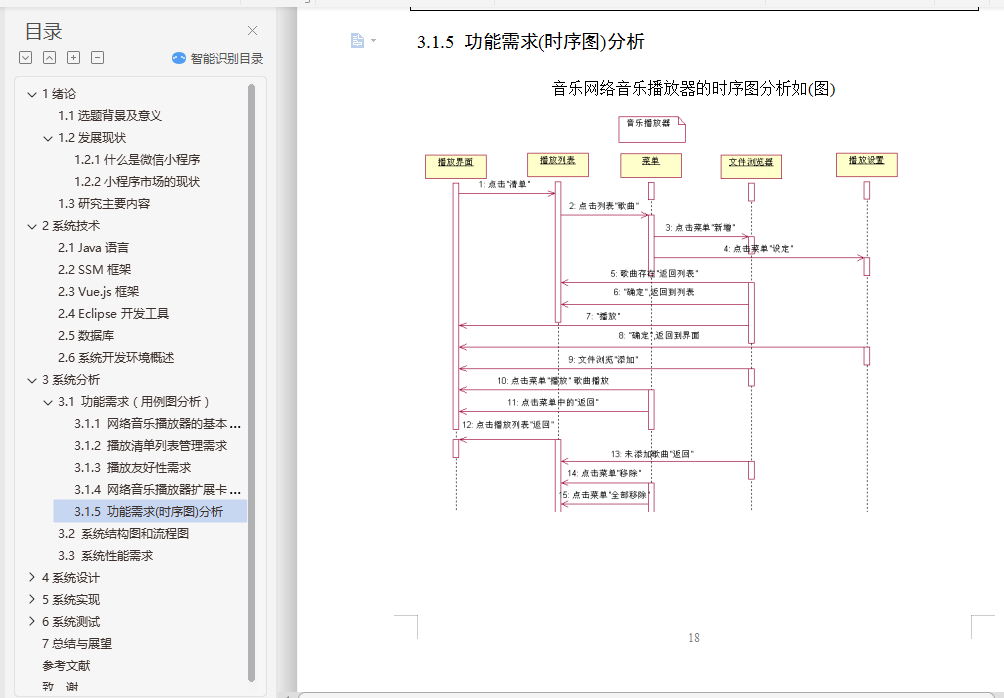
Task: Jump to 3.1.1 网络音乐播放器的基本
Action: 158,423
